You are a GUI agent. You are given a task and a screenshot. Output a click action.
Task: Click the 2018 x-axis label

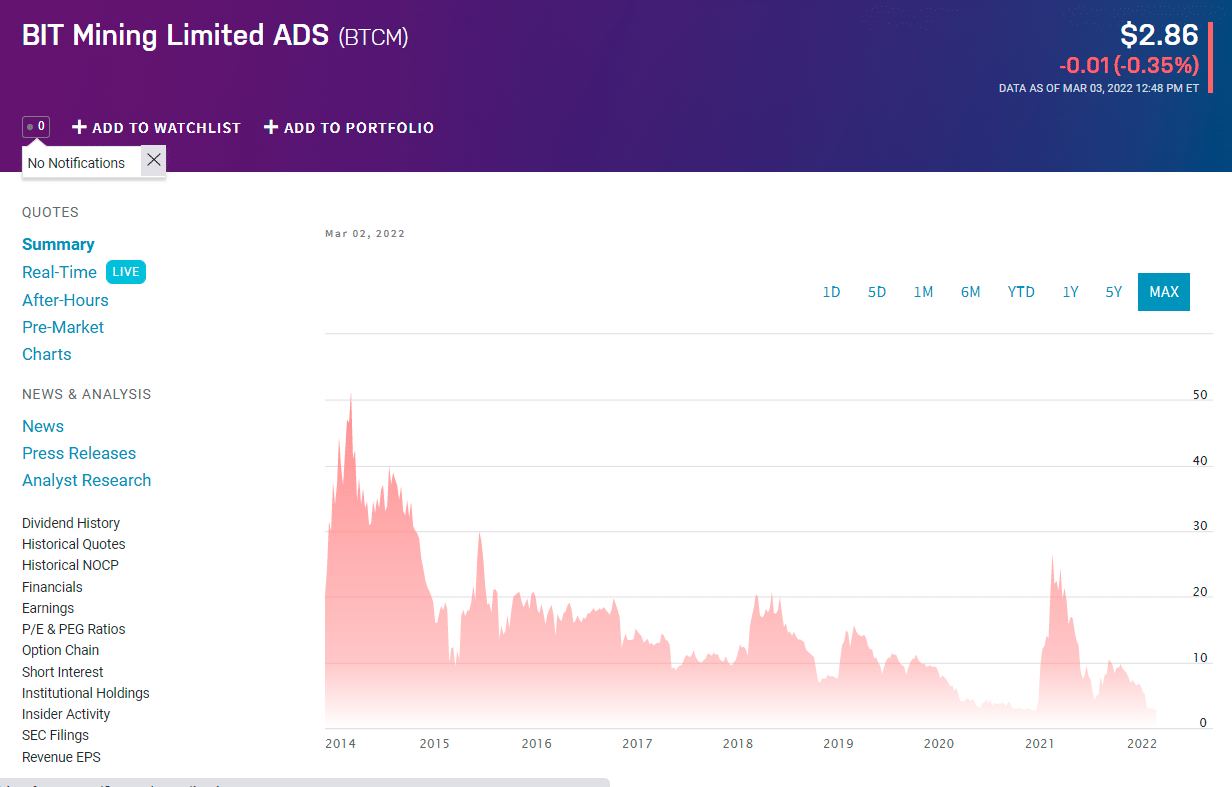coord(738,744)
